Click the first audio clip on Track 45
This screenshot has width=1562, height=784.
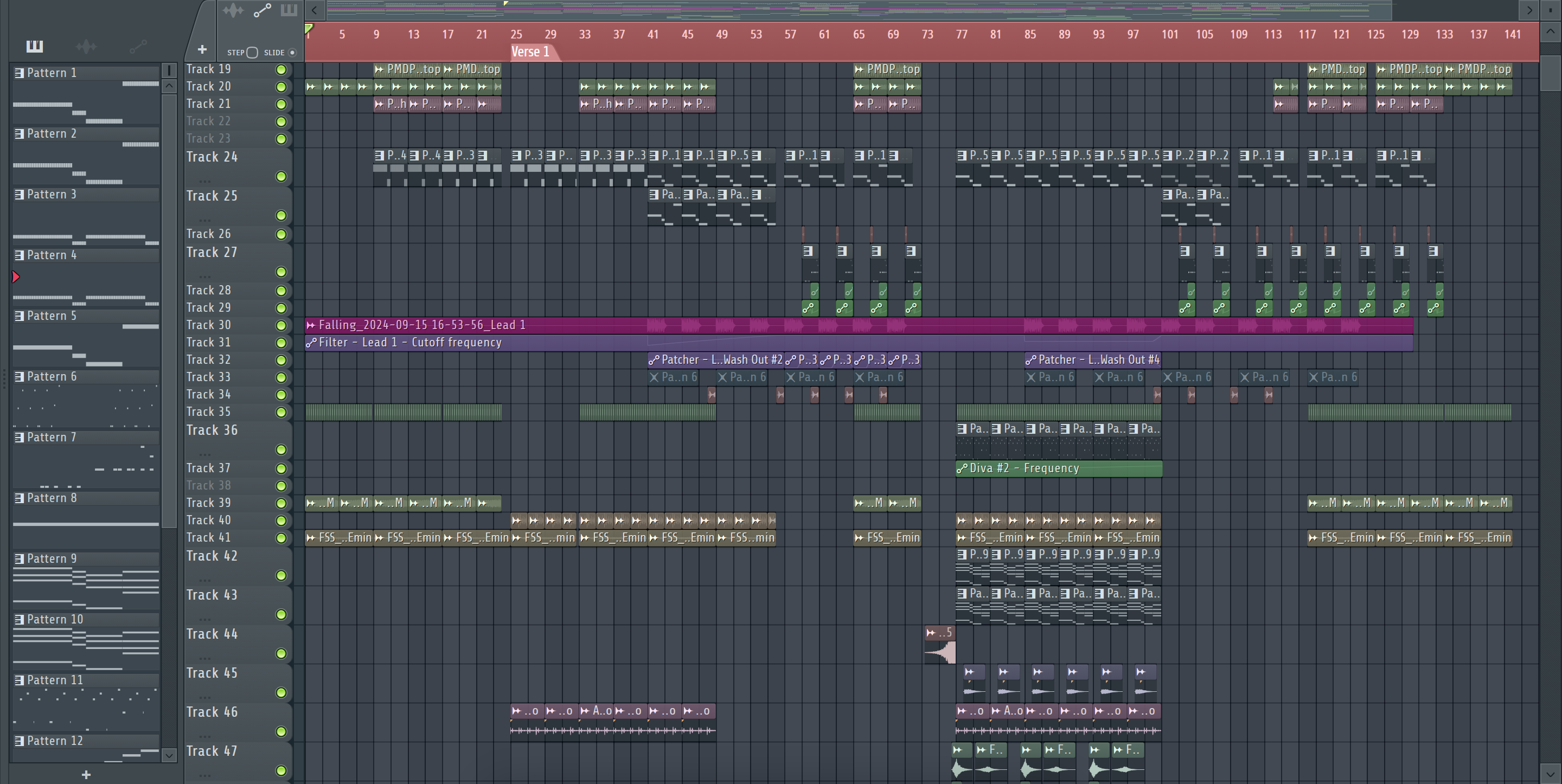coord(975,682)
